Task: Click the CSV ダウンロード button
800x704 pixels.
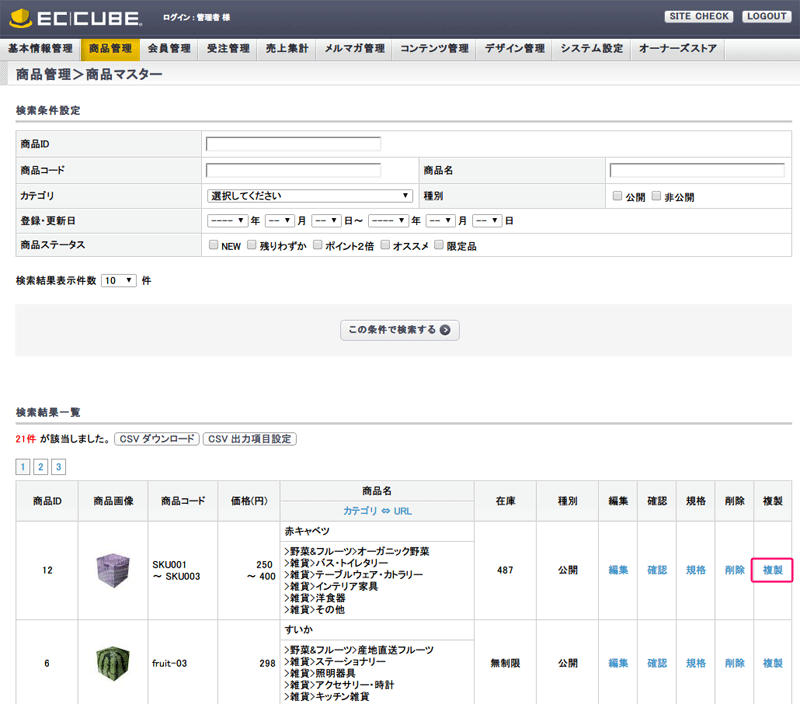Action: tap(156, 439)
